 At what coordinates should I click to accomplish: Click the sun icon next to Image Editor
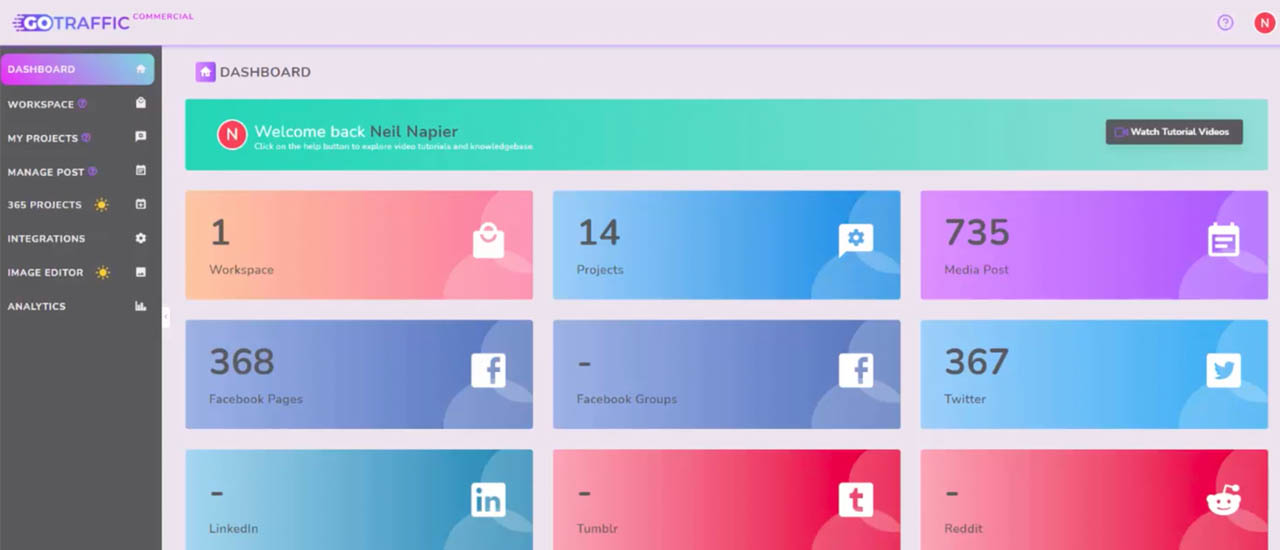tap(103, 272)
